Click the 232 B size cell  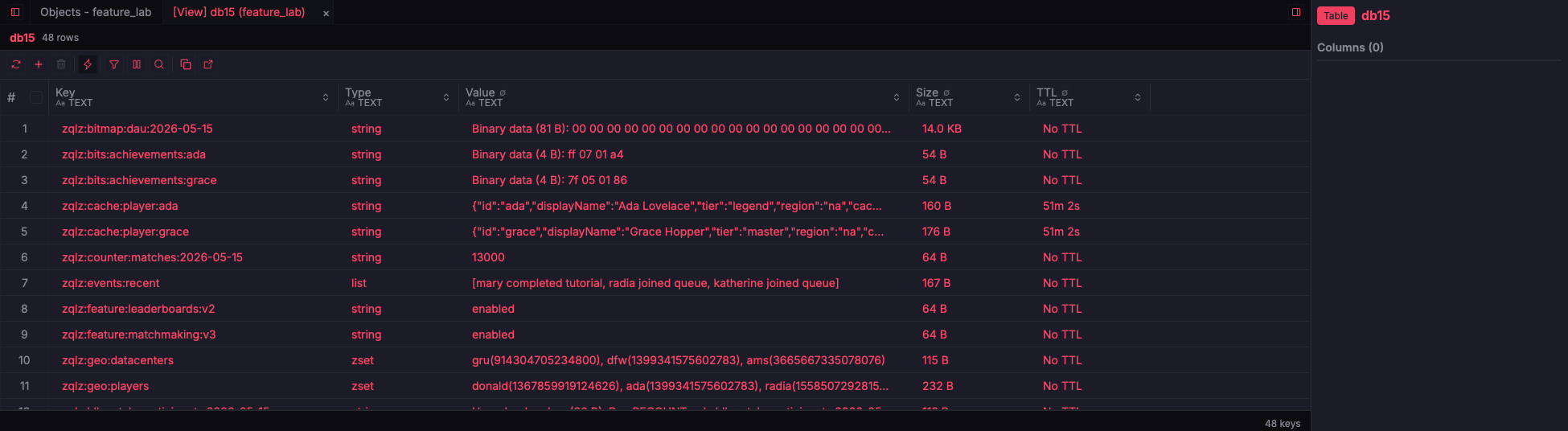pos(938,386)
